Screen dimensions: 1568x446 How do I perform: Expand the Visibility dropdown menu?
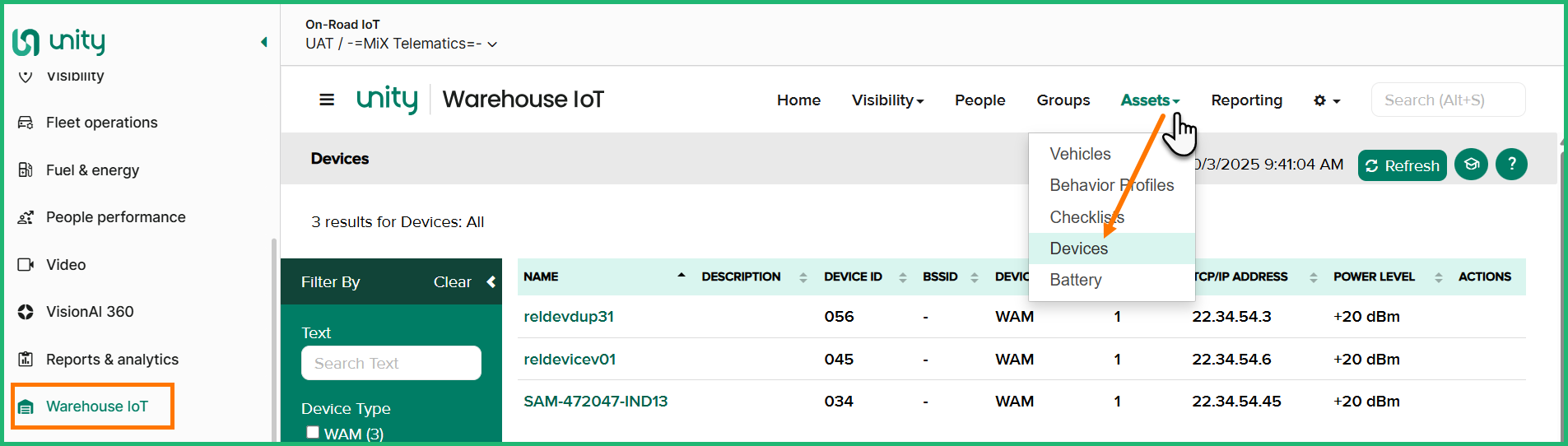coord(887,100)
